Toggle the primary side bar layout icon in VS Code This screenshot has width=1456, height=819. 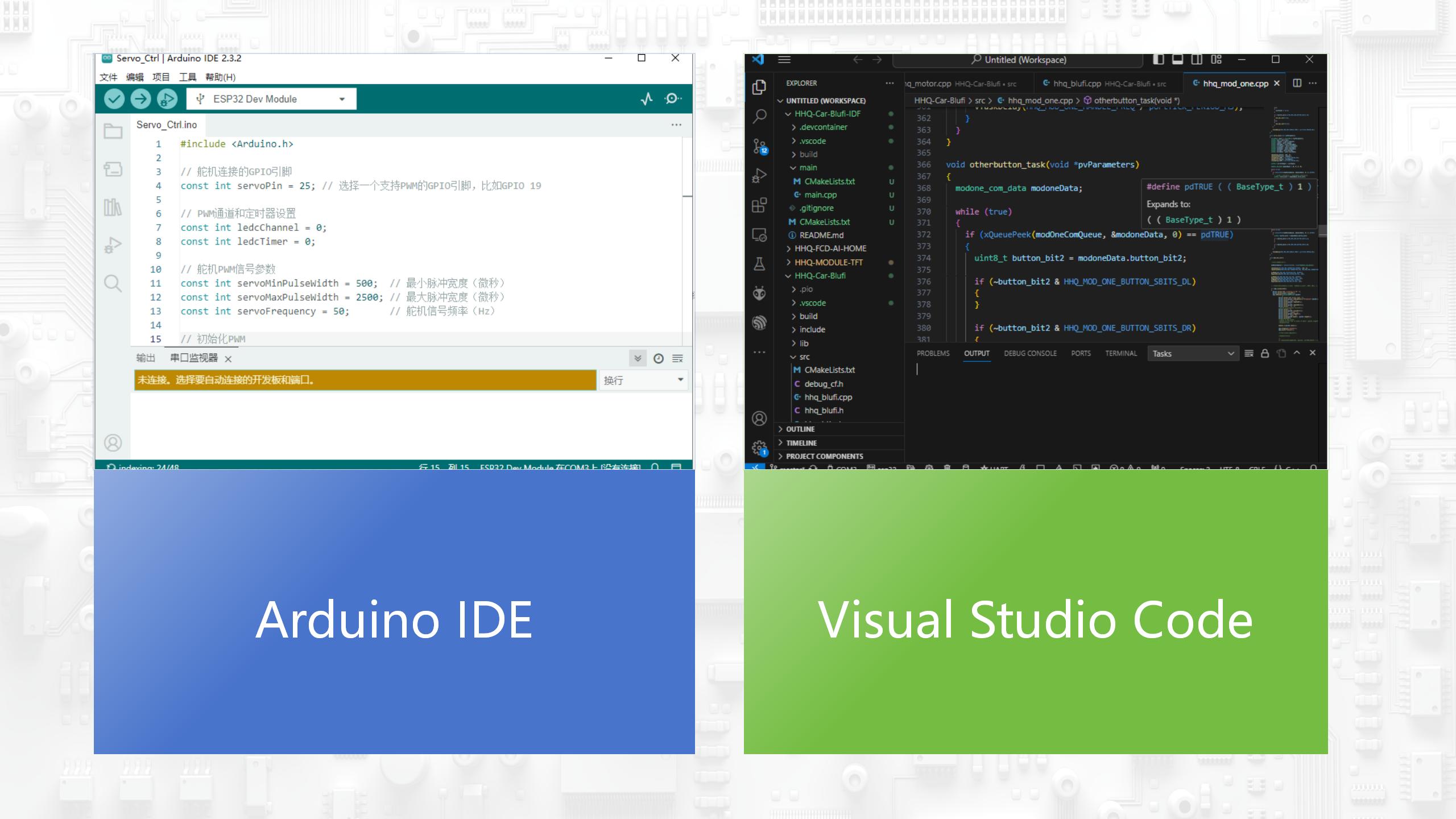[x=1159, y=59]
